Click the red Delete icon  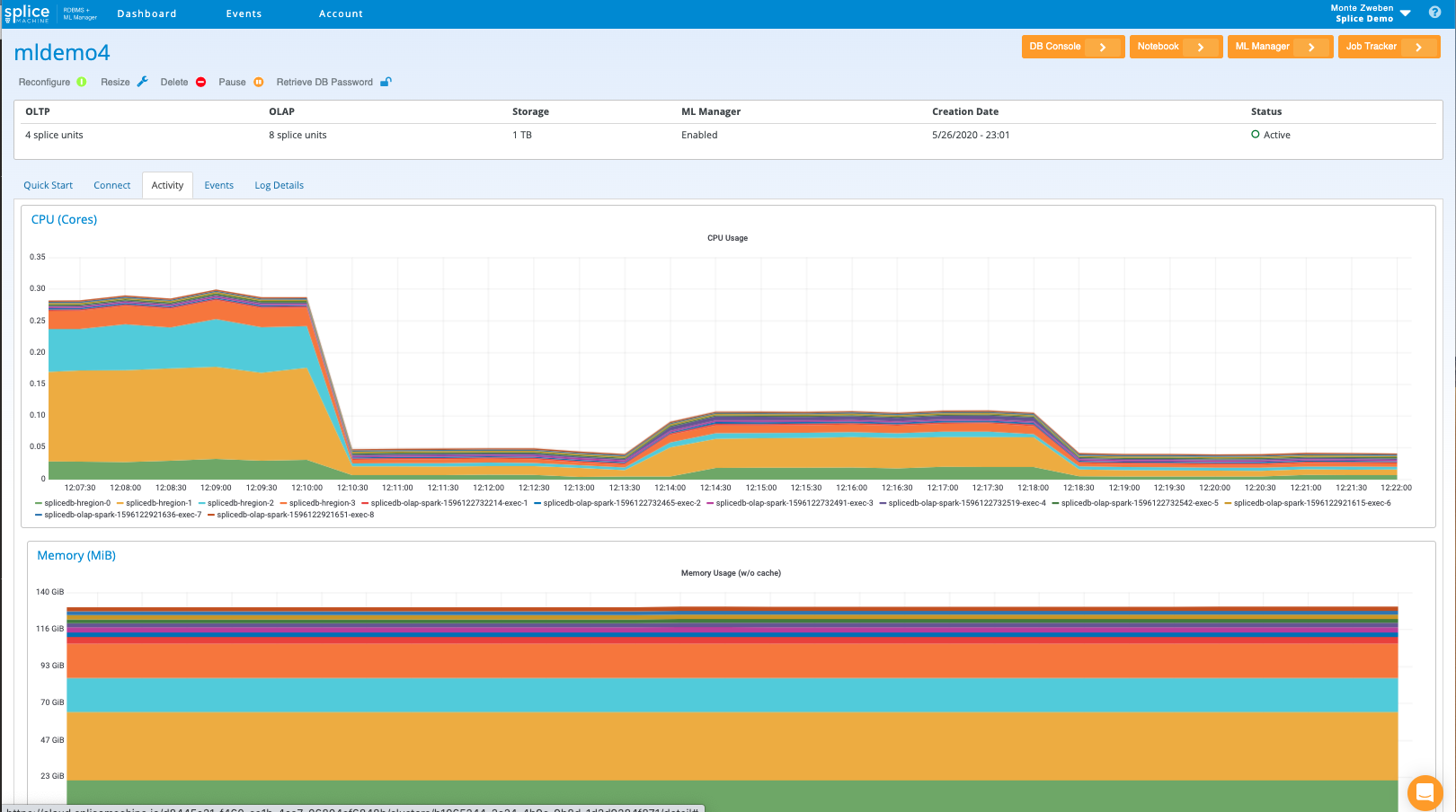(201, 82)
